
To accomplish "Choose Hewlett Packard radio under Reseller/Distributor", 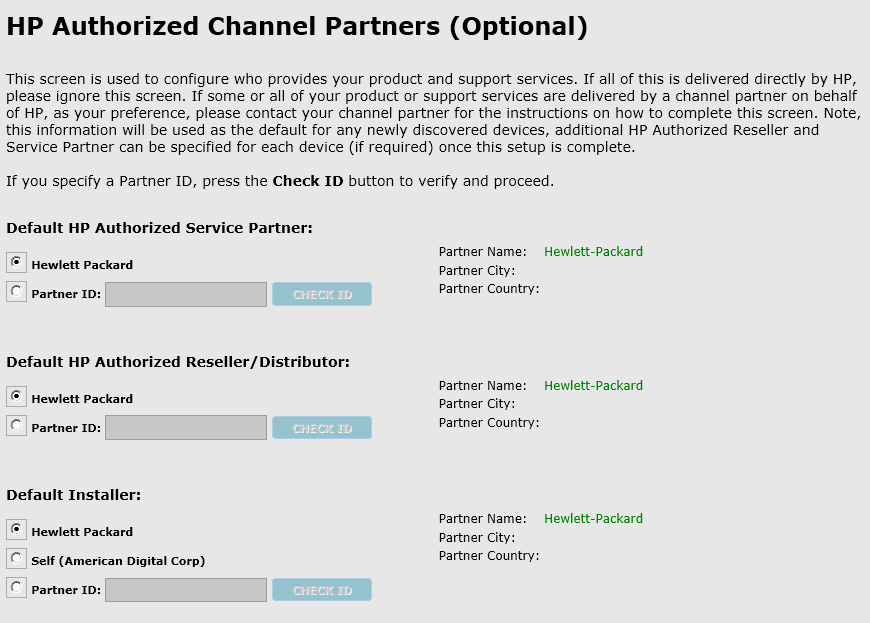I will [x=17, y=396].
